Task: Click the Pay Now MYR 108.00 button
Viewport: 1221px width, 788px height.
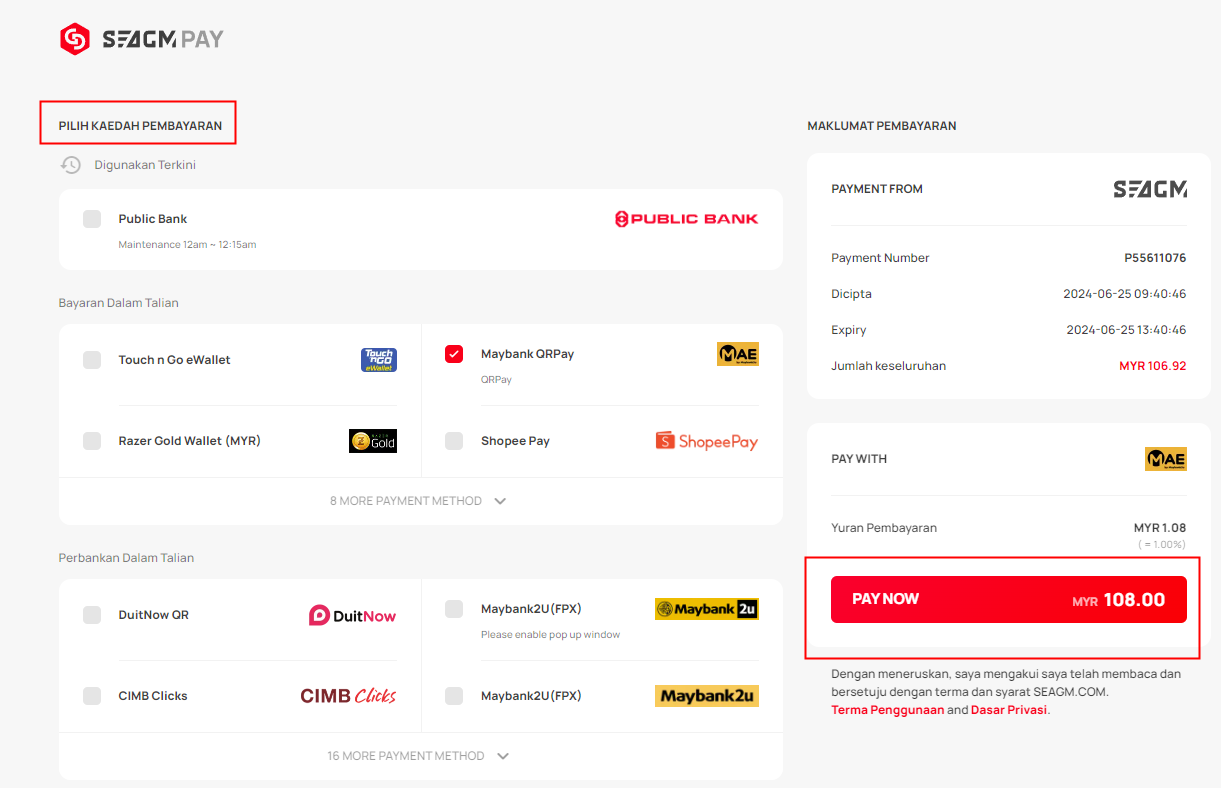Action: [x=1009, y=600]
